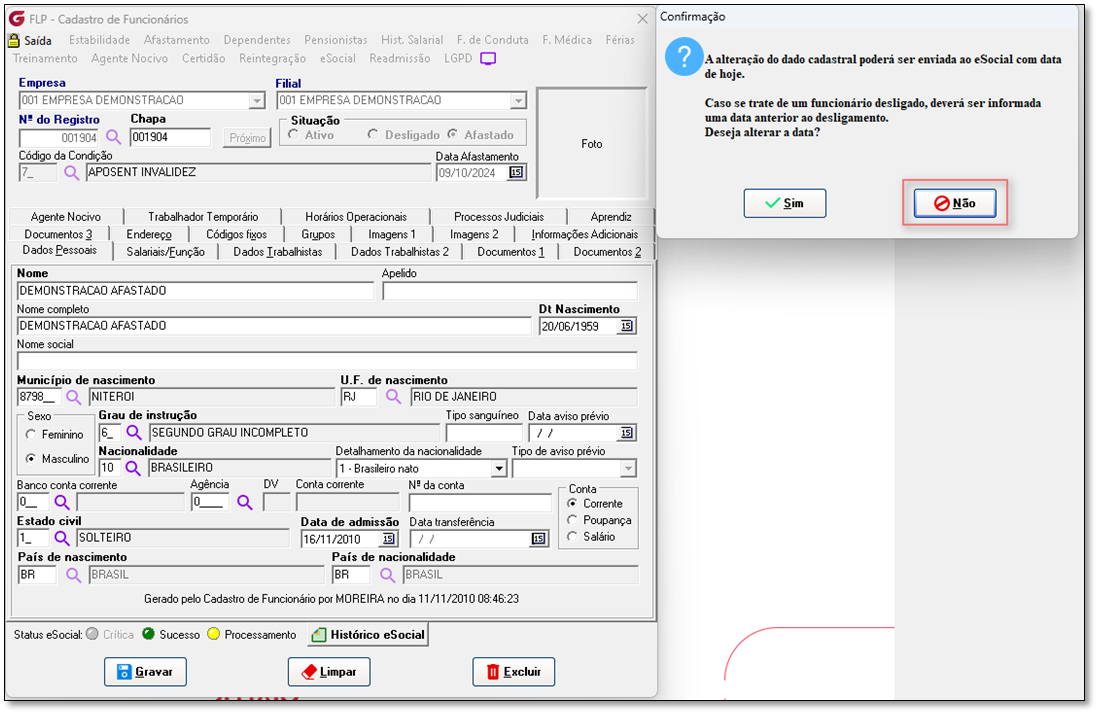Switch to Salariais/Função tab
Screen dimensions: 1098x714
[x=165, y=251]
